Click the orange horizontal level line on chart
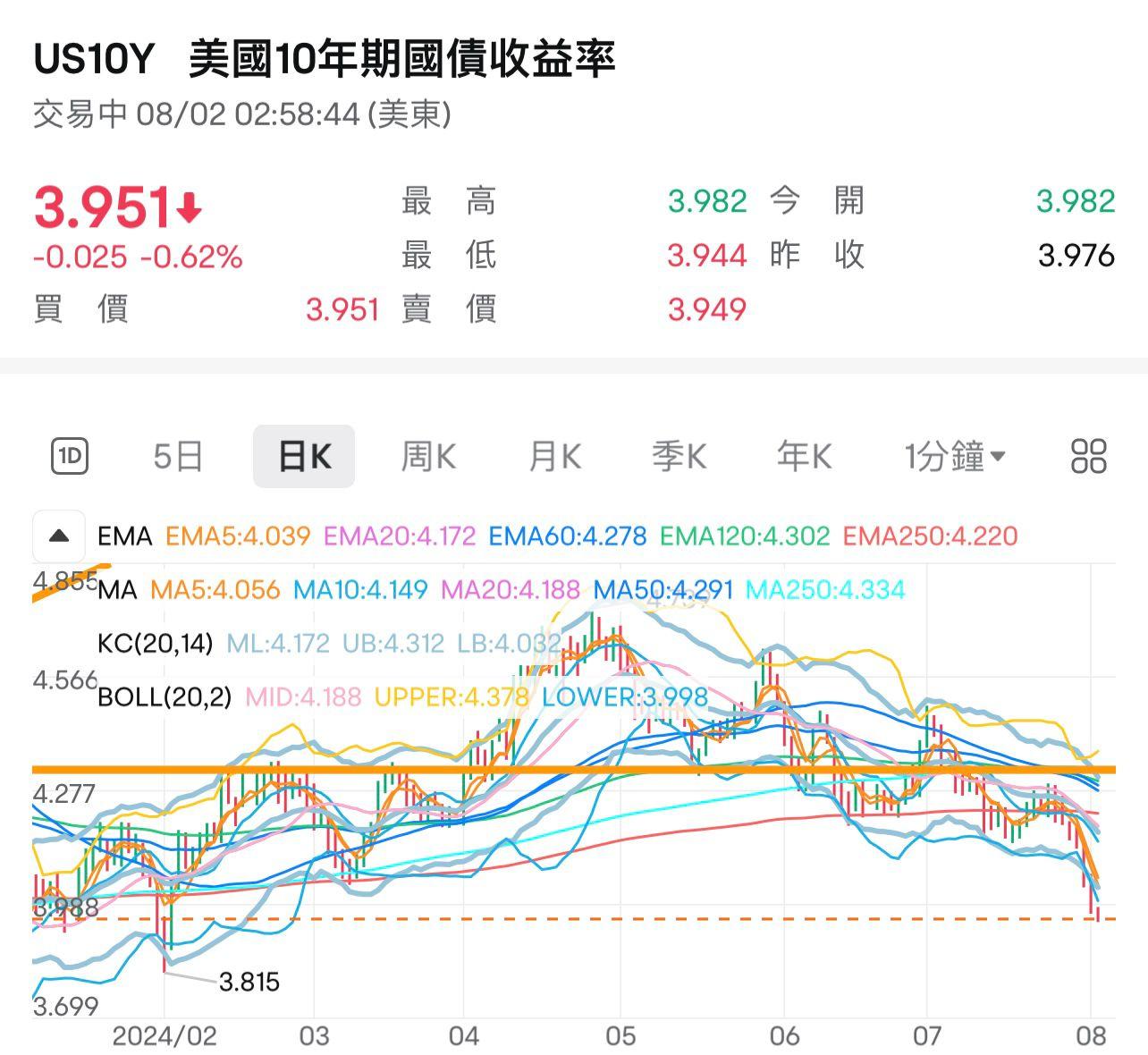 pos(572,769)
